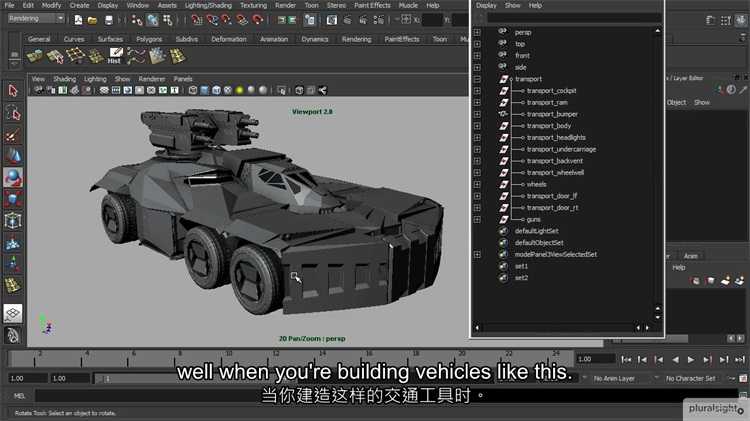Screen dimensions: 750x421
Task: Jump to end of playback range
Action: click(739, 359)
